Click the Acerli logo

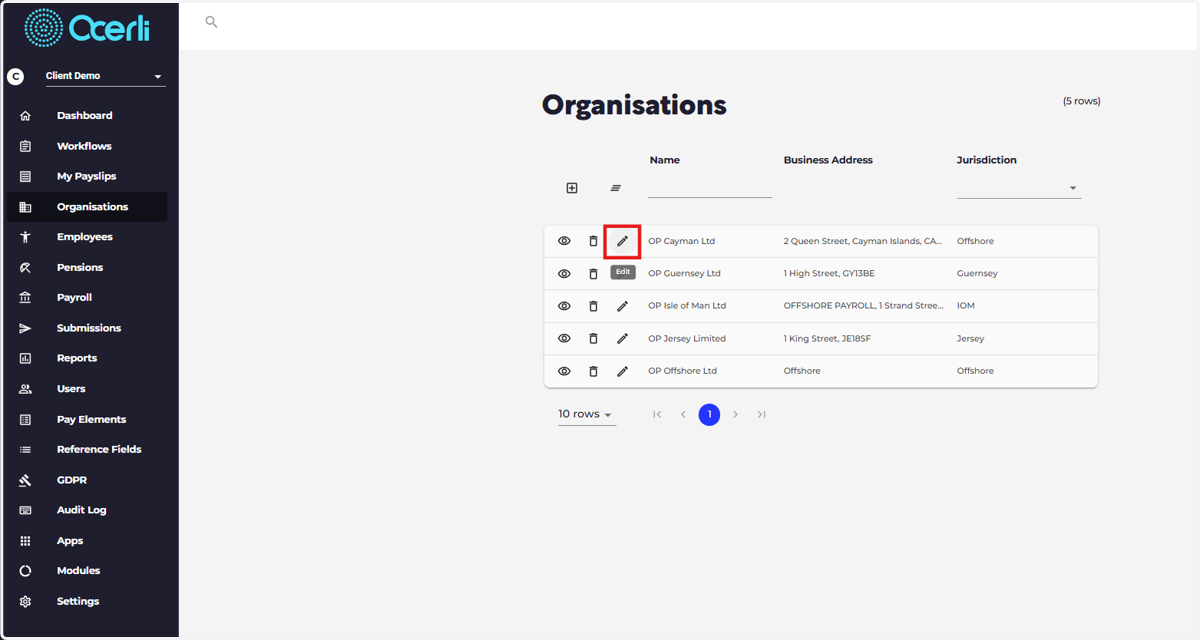87,28
